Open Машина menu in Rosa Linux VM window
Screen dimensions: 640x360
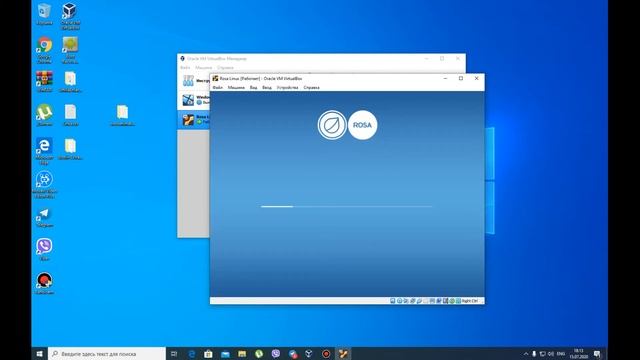tap(236, 87)
